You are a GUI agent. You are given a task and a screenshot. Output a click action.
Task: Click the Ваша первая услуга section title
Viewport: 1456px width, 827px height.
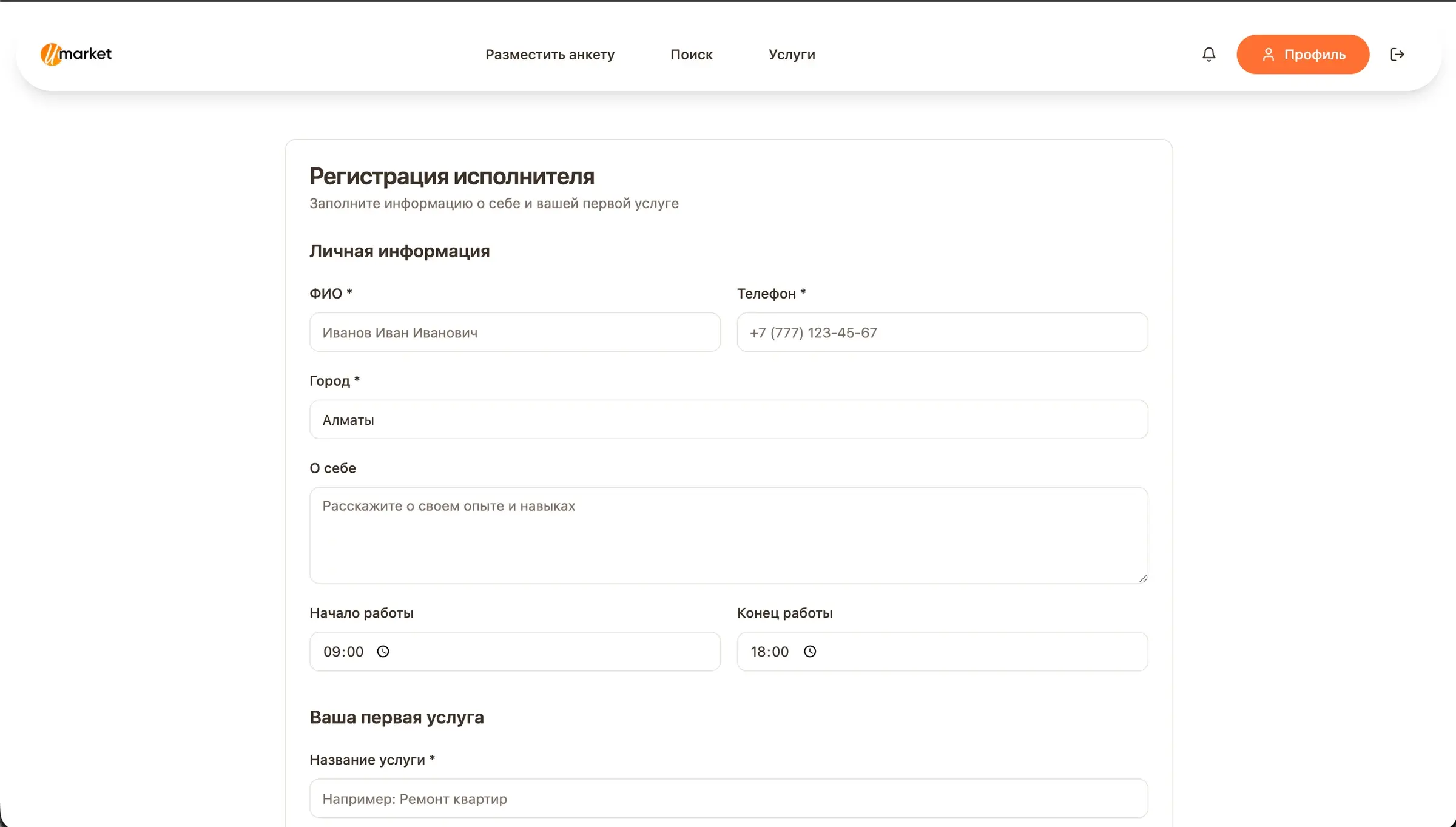pyautogui.click(x=397, y=717)
